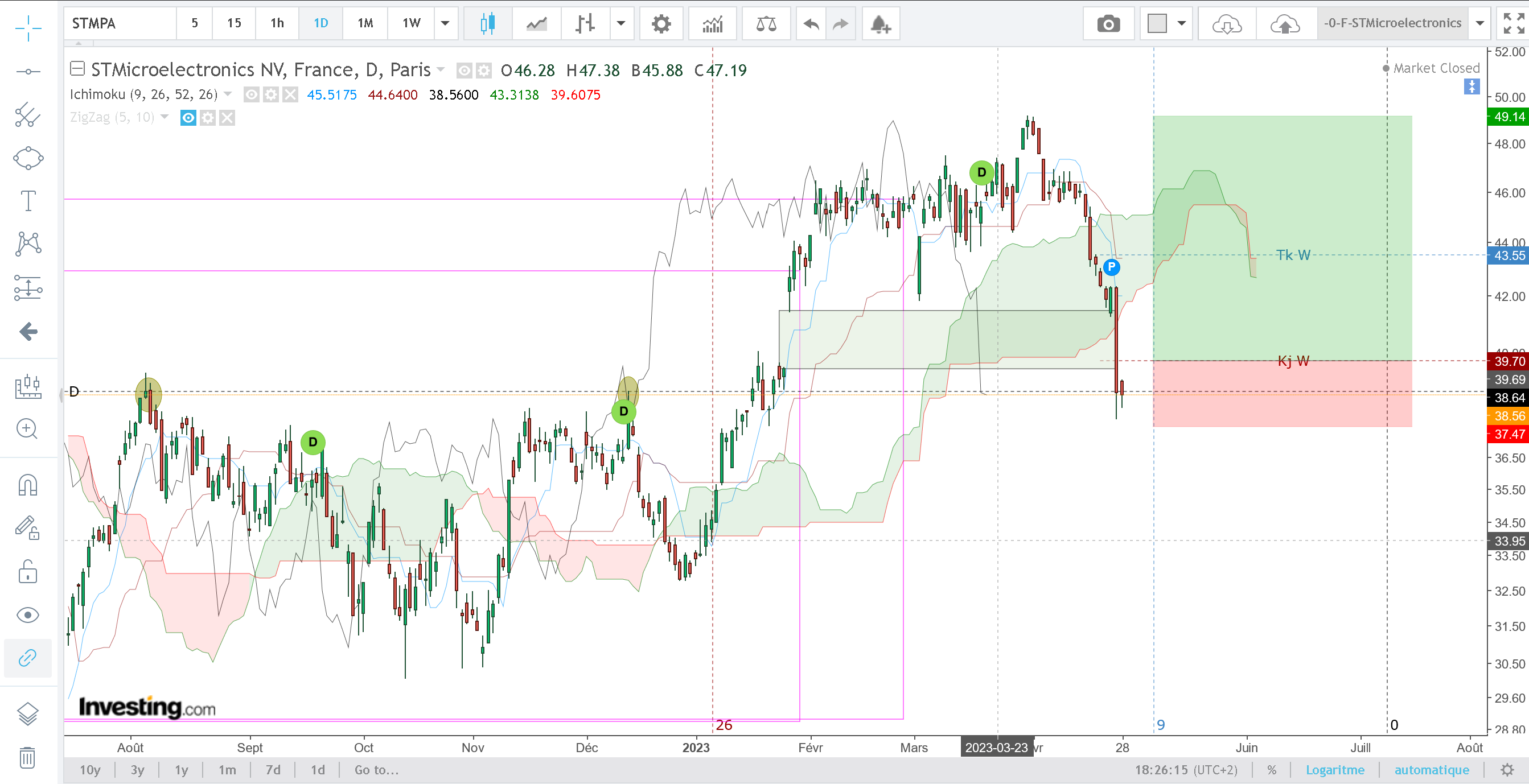Select the XABCD pattern tool

point(28,244)
